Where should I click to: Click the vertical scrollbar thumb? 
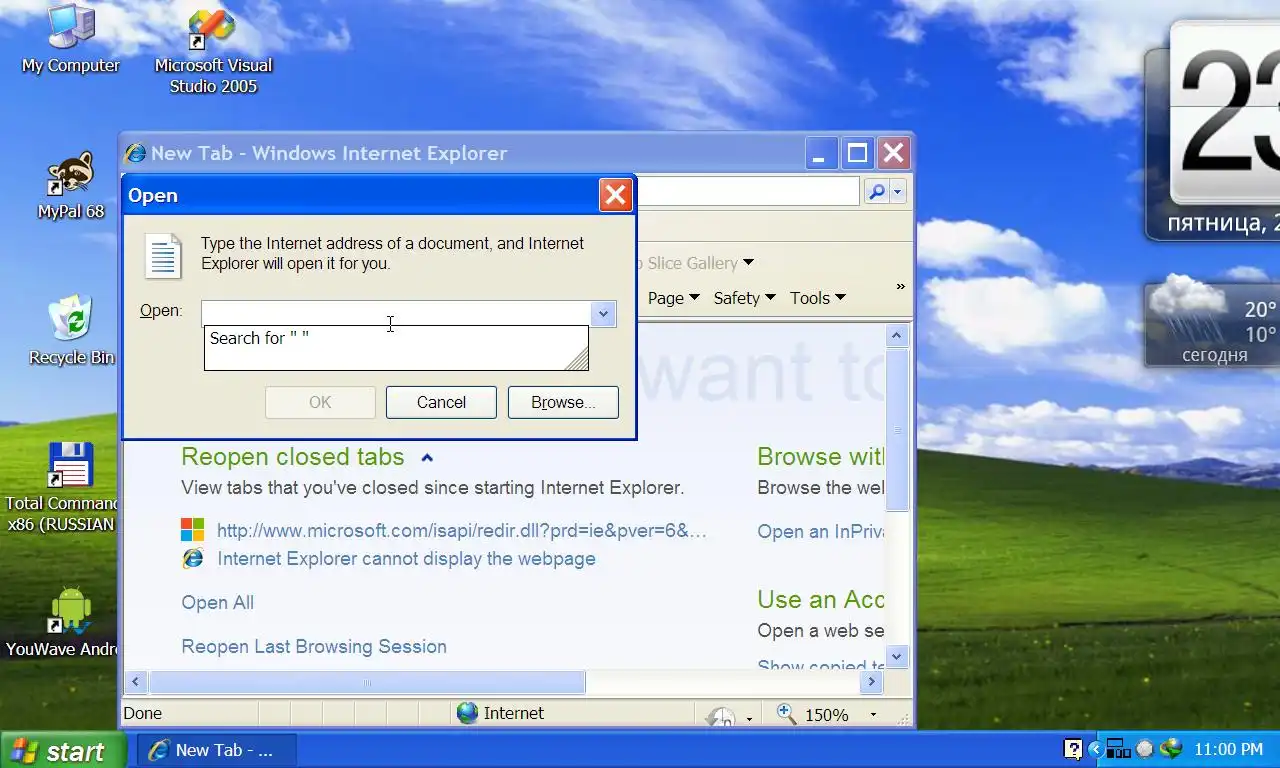pos(897,430)
